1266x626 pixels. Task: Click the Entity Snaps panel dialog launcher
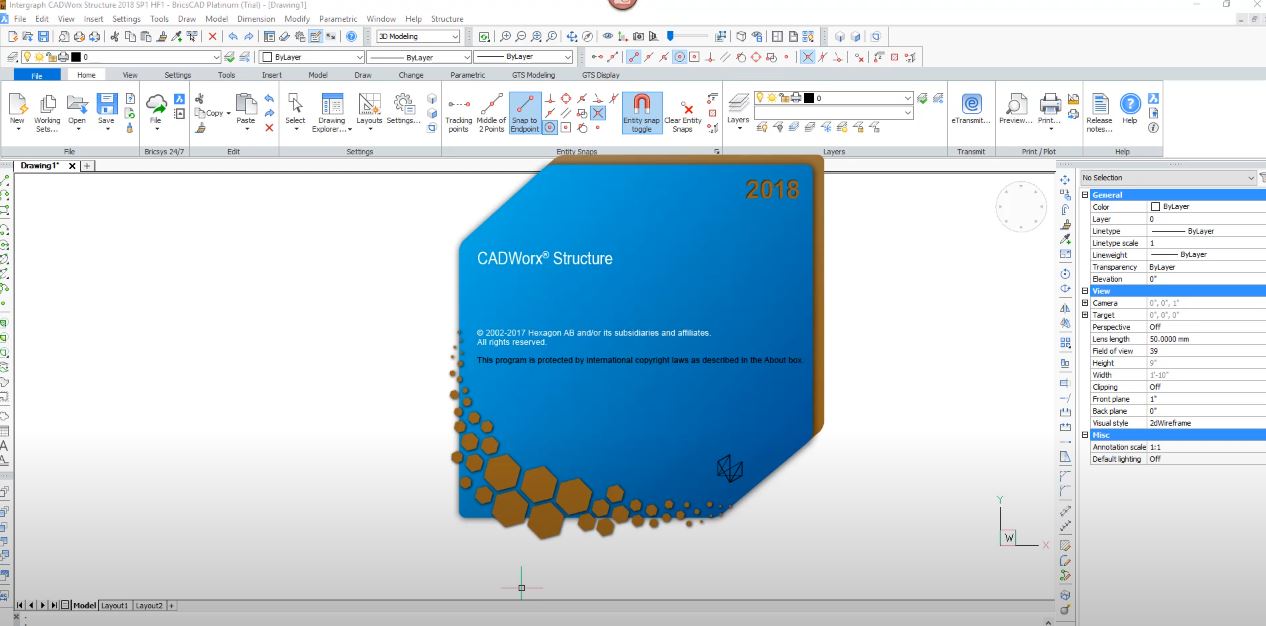[716, 152]
